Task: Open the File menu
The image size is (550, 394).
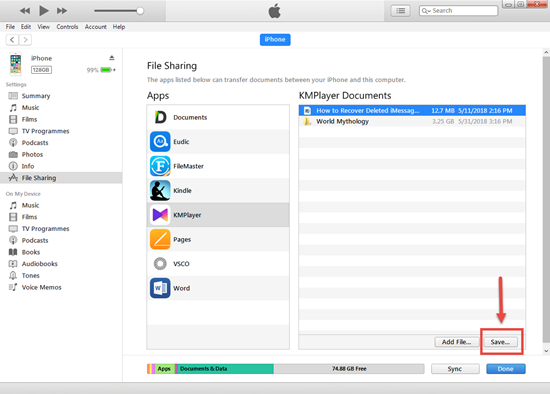Action: tap(10, 27)
